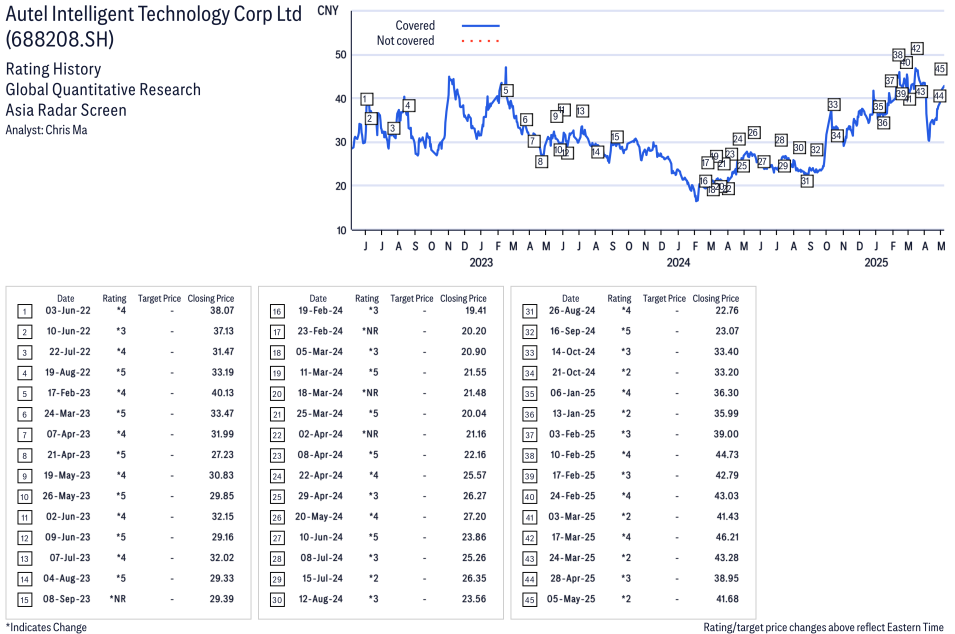Image resolution: width=955 pixels, height=634 pixels.
Task: Select the closing price '19.41'
Action: 476,311
